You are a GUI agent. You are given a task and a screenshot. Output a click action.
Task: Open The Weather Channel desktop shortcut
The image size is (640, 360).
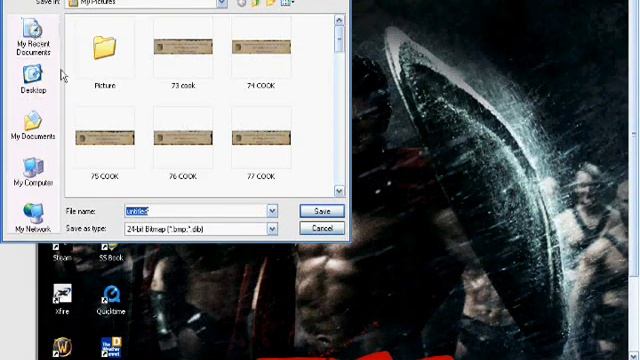pos(111,347)
